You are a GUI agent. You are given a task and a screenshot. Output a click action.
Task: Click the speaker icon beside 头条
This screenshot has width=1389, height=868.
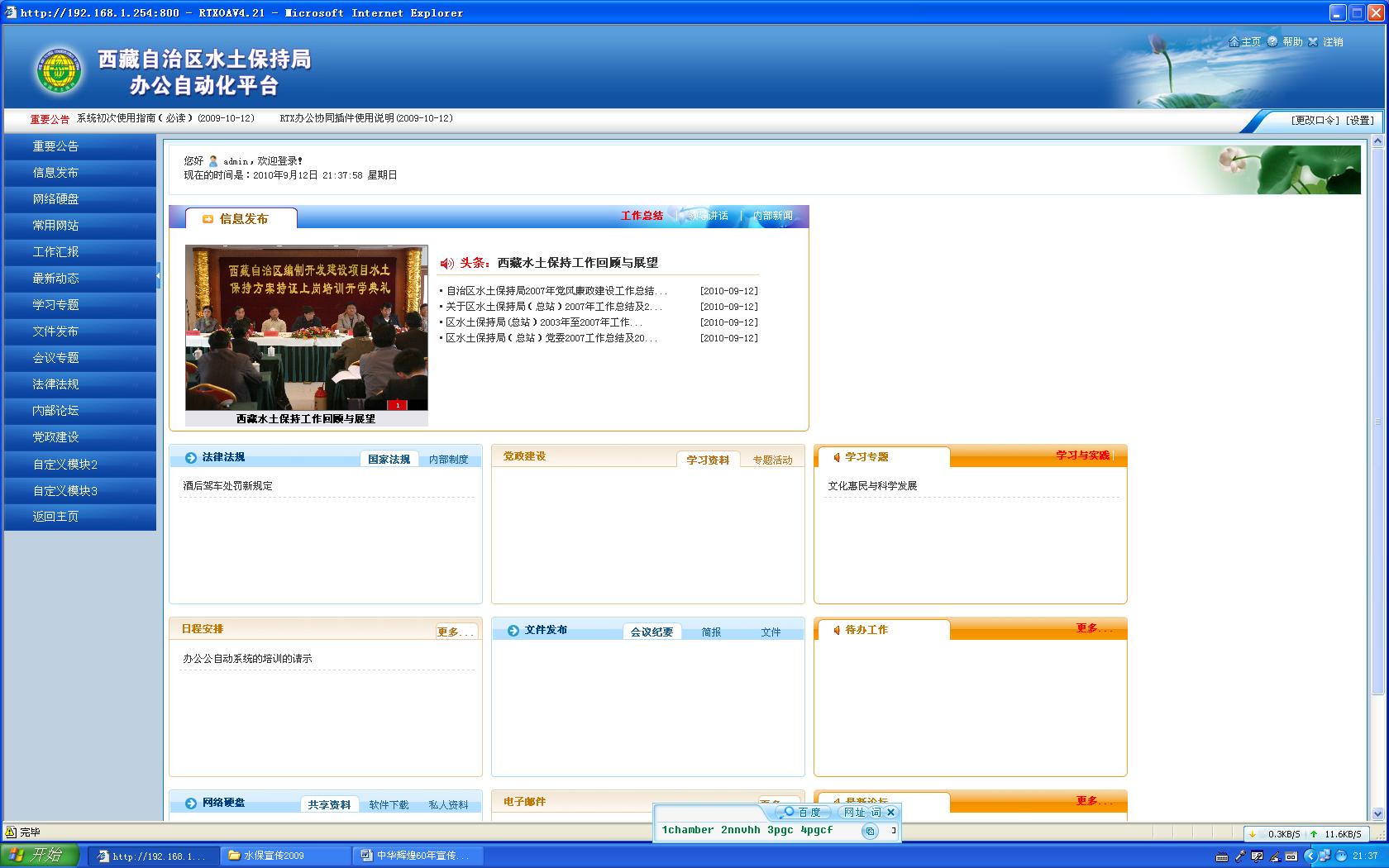(x=447, y=263)
